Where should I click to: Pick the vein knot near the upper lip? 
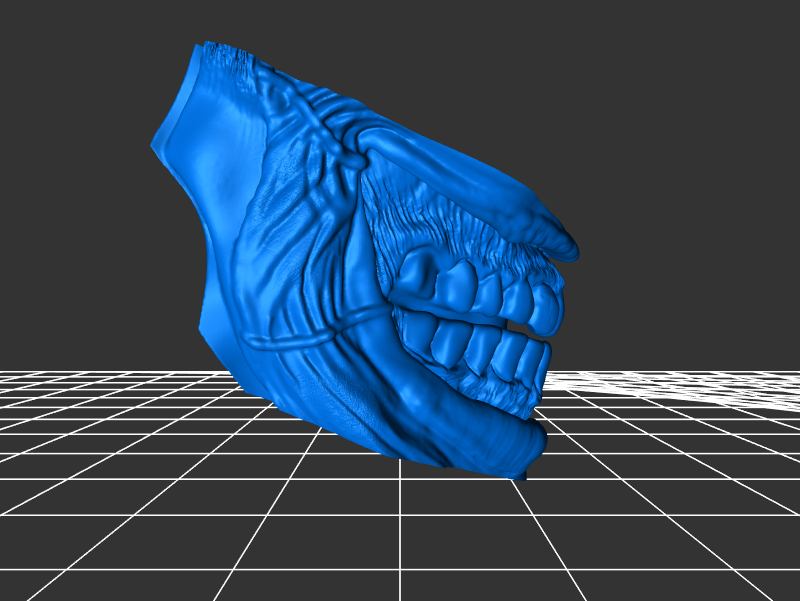click(352, 157)
